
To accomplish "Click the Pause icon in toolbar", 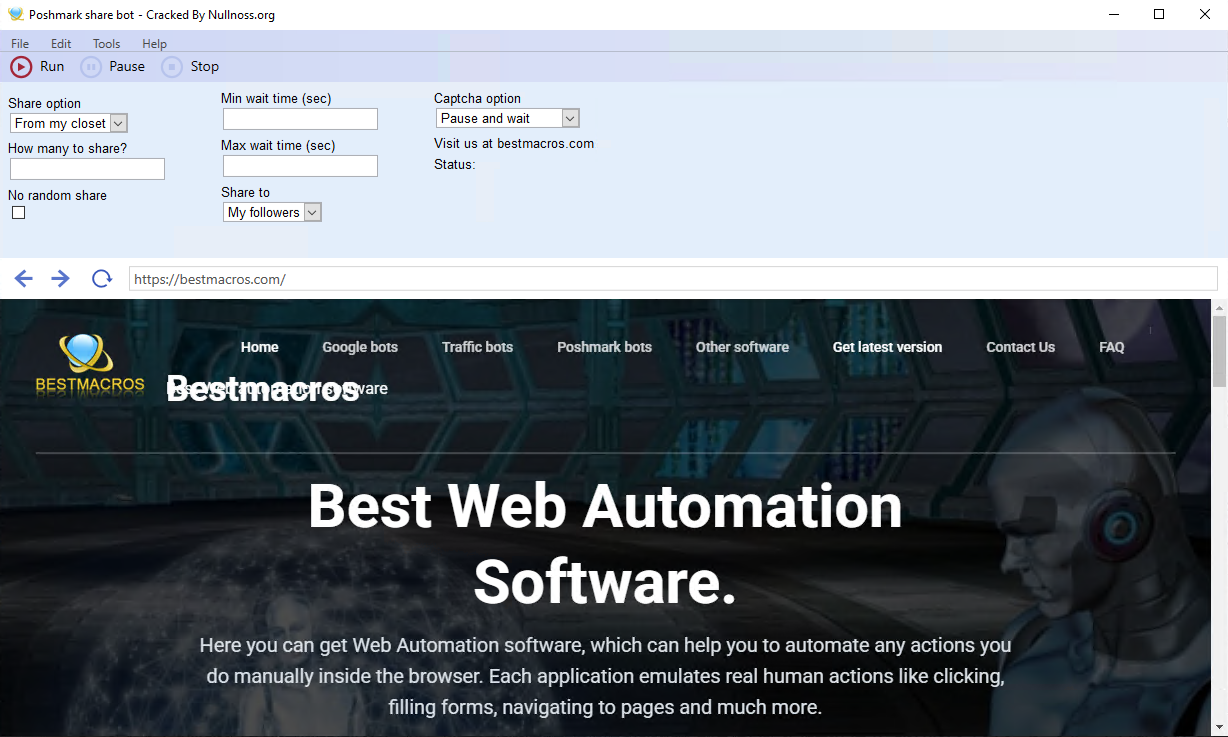I will click(x=91, y=67).
